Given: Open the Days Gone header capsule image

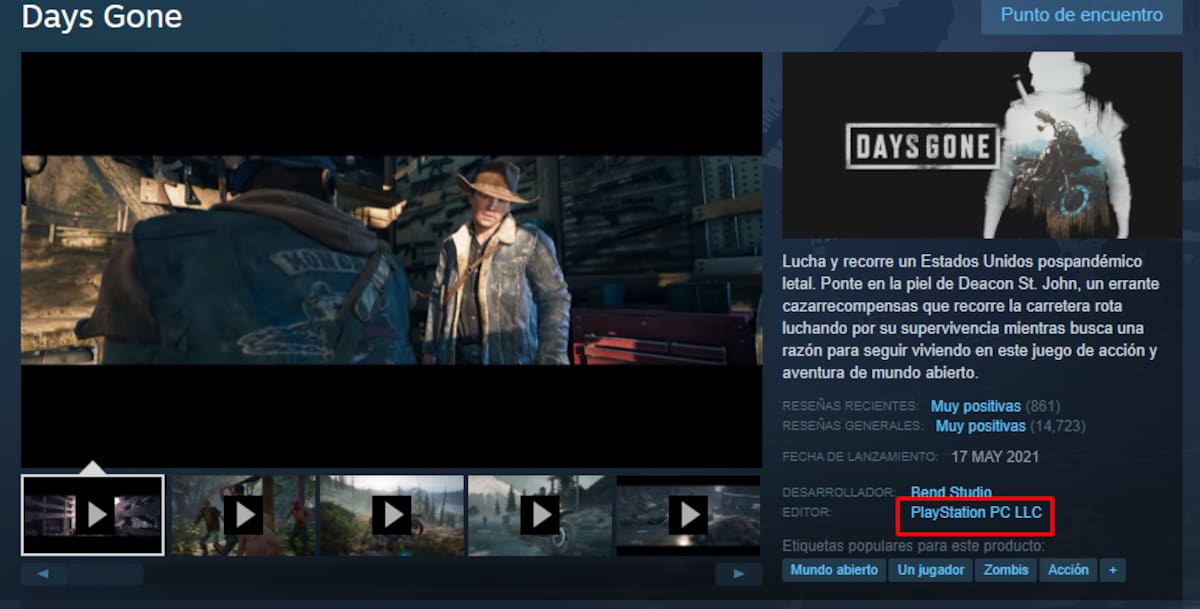Looking at the screenshot, I should click(x=982, y=145).
